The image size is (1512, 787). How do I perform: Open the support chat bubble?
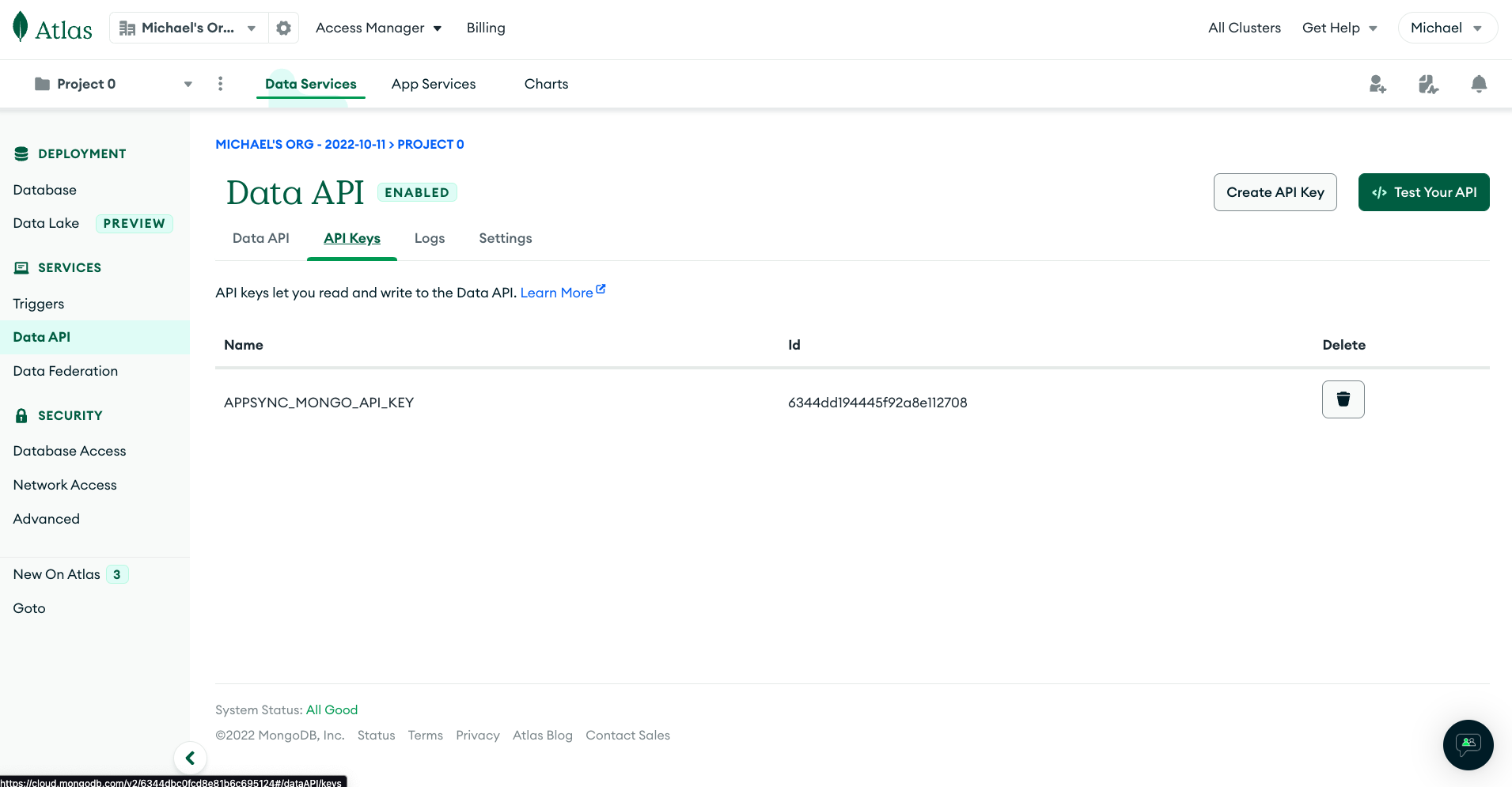click(1468, 745)
